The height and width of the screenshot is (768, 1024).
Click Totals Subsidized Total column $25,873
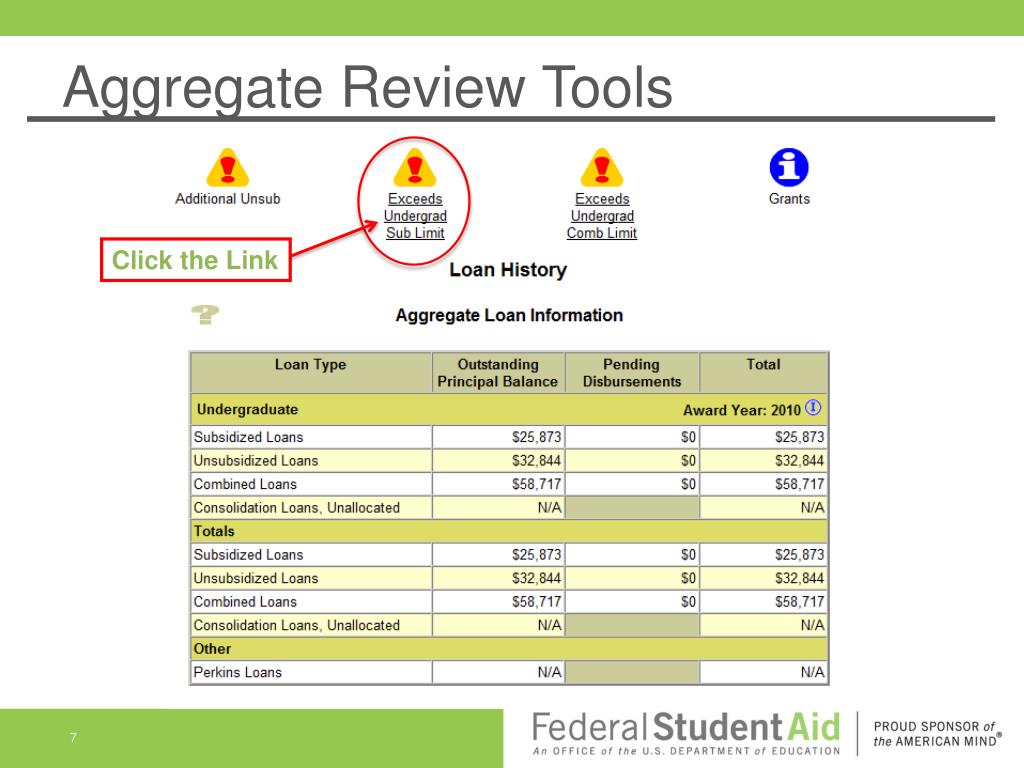point(799,554)
